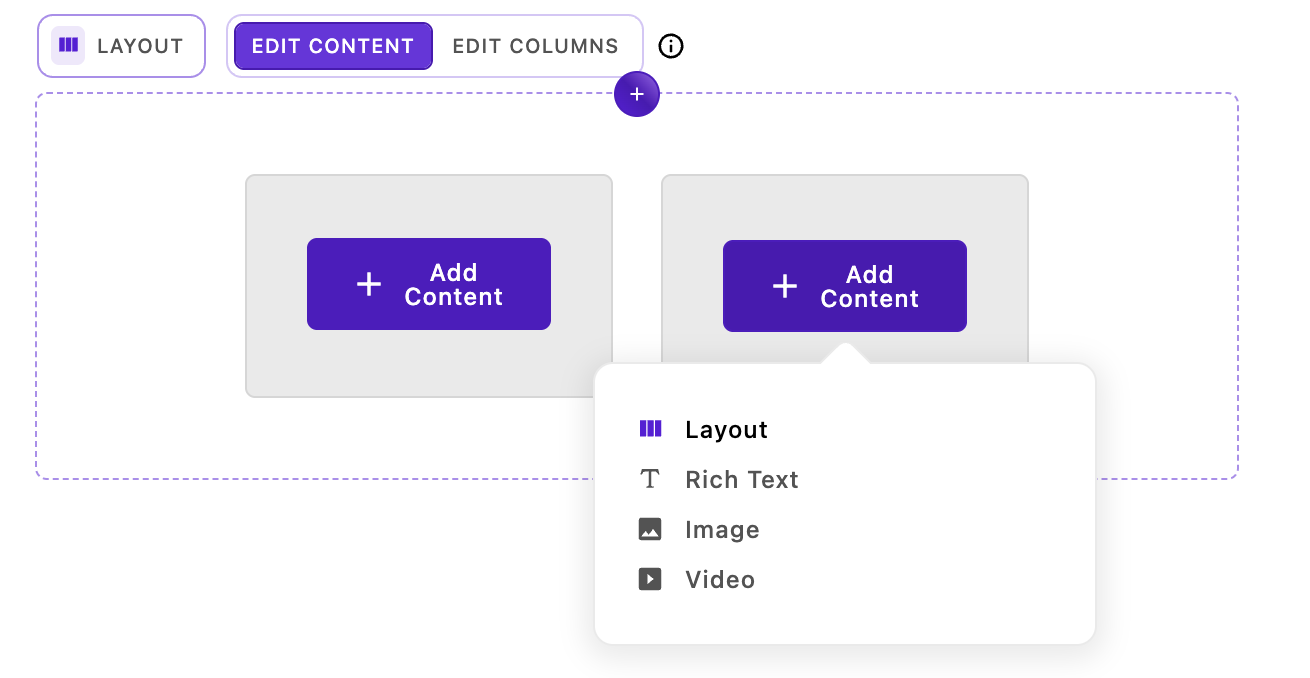Click the Rich Text icon in the menu
The image size is (1310, 678).
coord(651,479)
